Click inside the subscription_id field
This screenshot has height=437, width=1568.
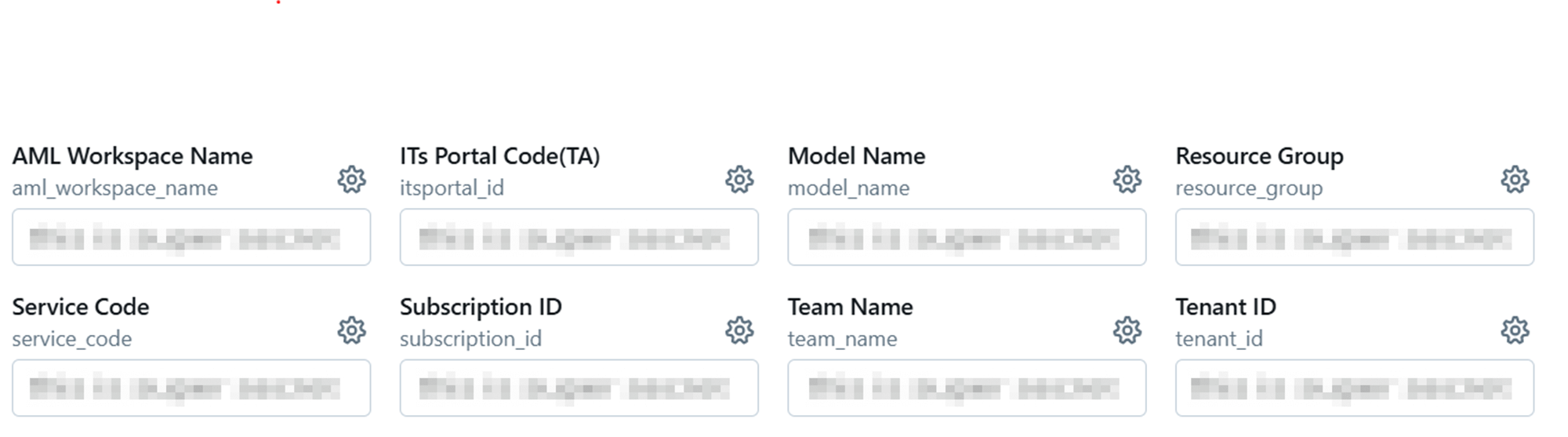pos(579,388)
